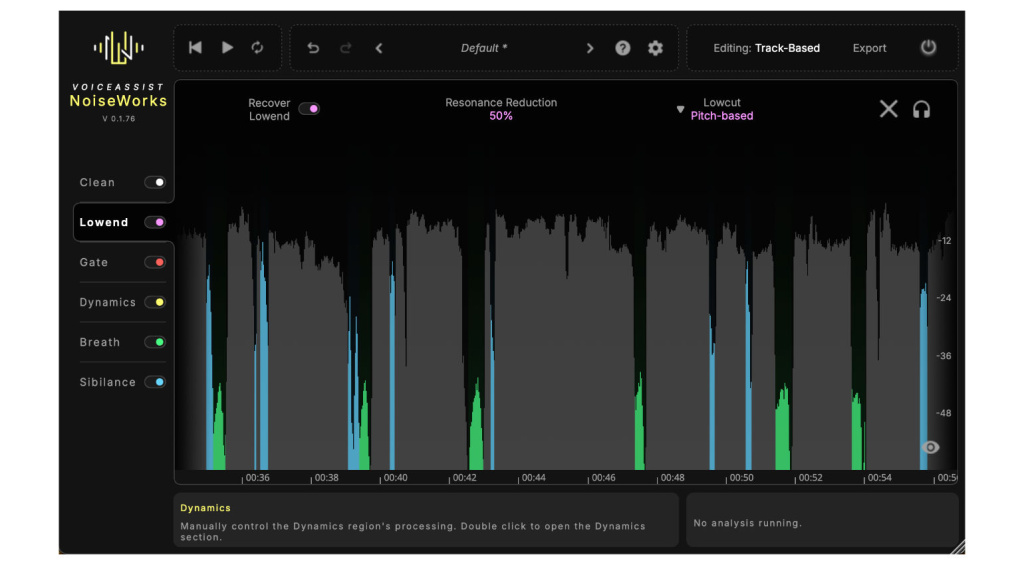1024x565 pixels.
Task: Click the redo arrow icon
Action: point(346,48)
